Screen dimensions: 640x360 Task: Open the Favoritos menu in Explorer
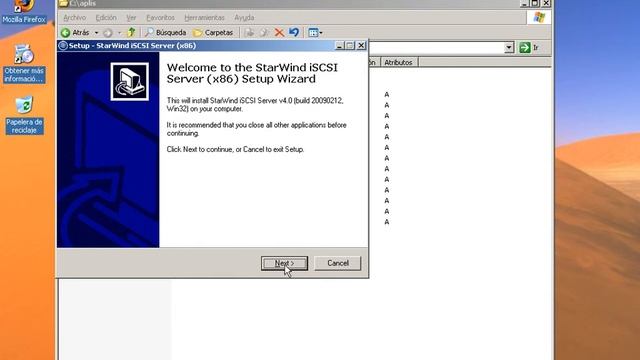160,18
